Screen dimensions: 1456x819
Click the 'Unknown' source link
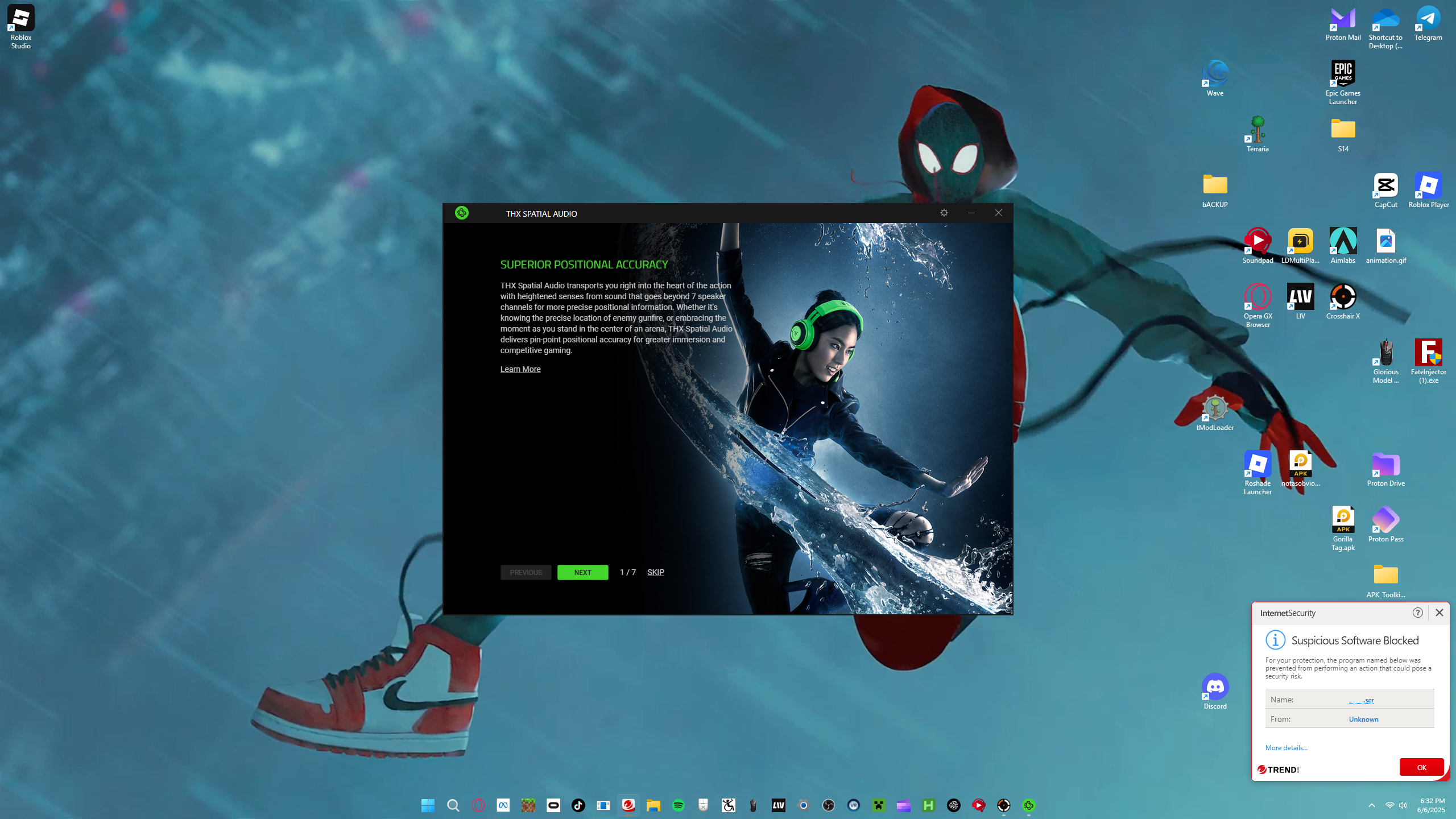click(x=1363, y=719)
